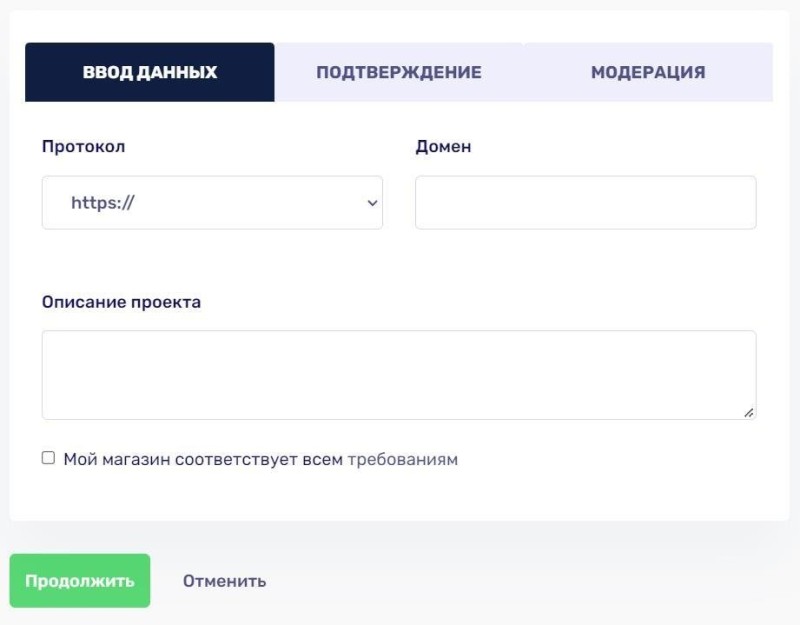
Task: Open the требованиям link
Action: (x=402, y=460)
